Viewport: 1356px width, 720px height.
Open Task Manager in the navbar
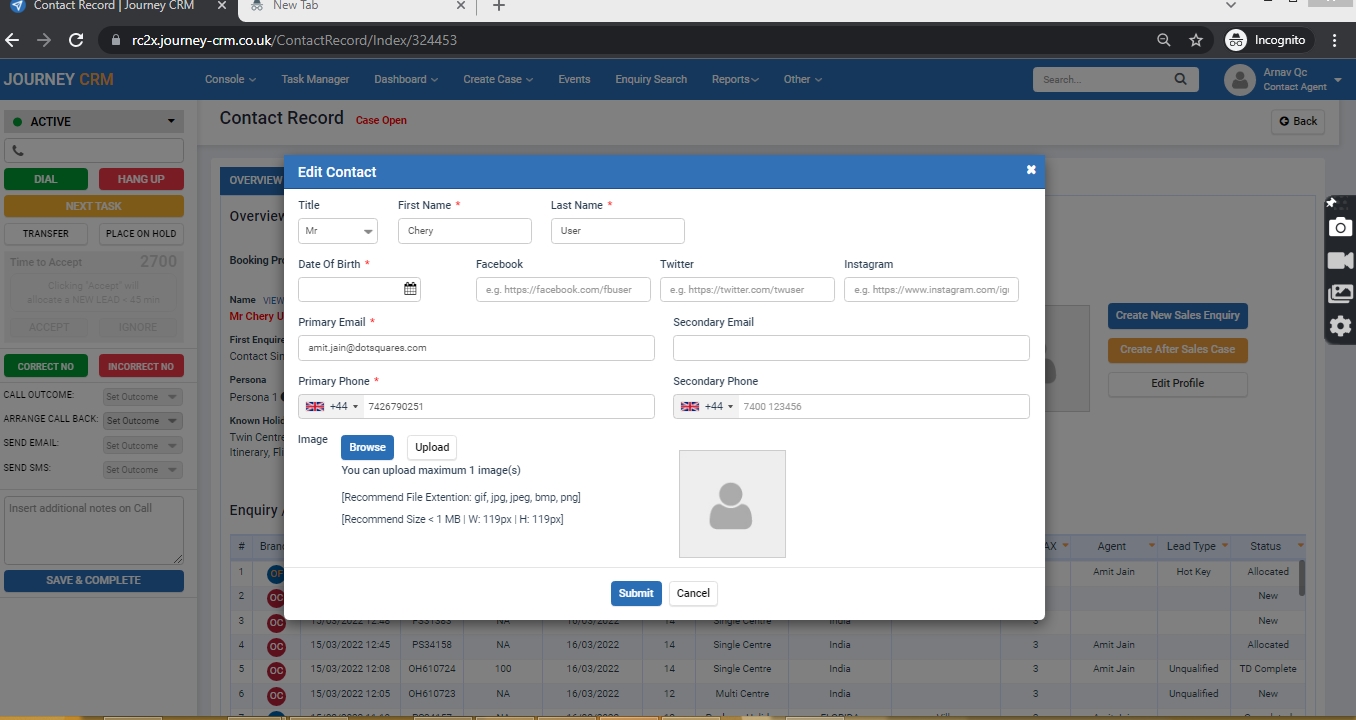(x=315, y=79)
